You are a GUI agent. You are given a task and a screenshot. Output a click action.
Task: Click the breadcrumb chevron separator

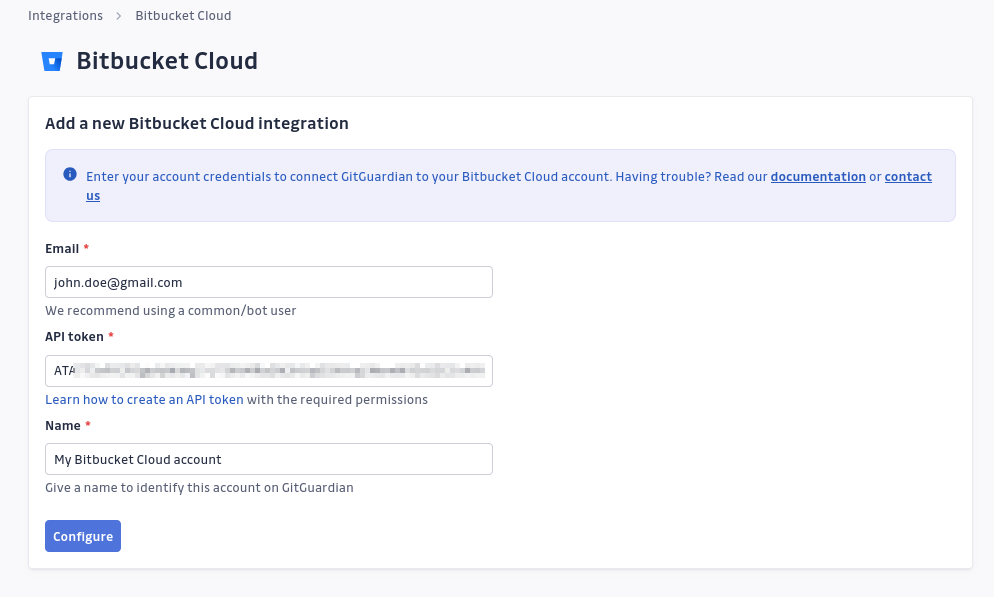pyautogui.click(x=119, y=16)
